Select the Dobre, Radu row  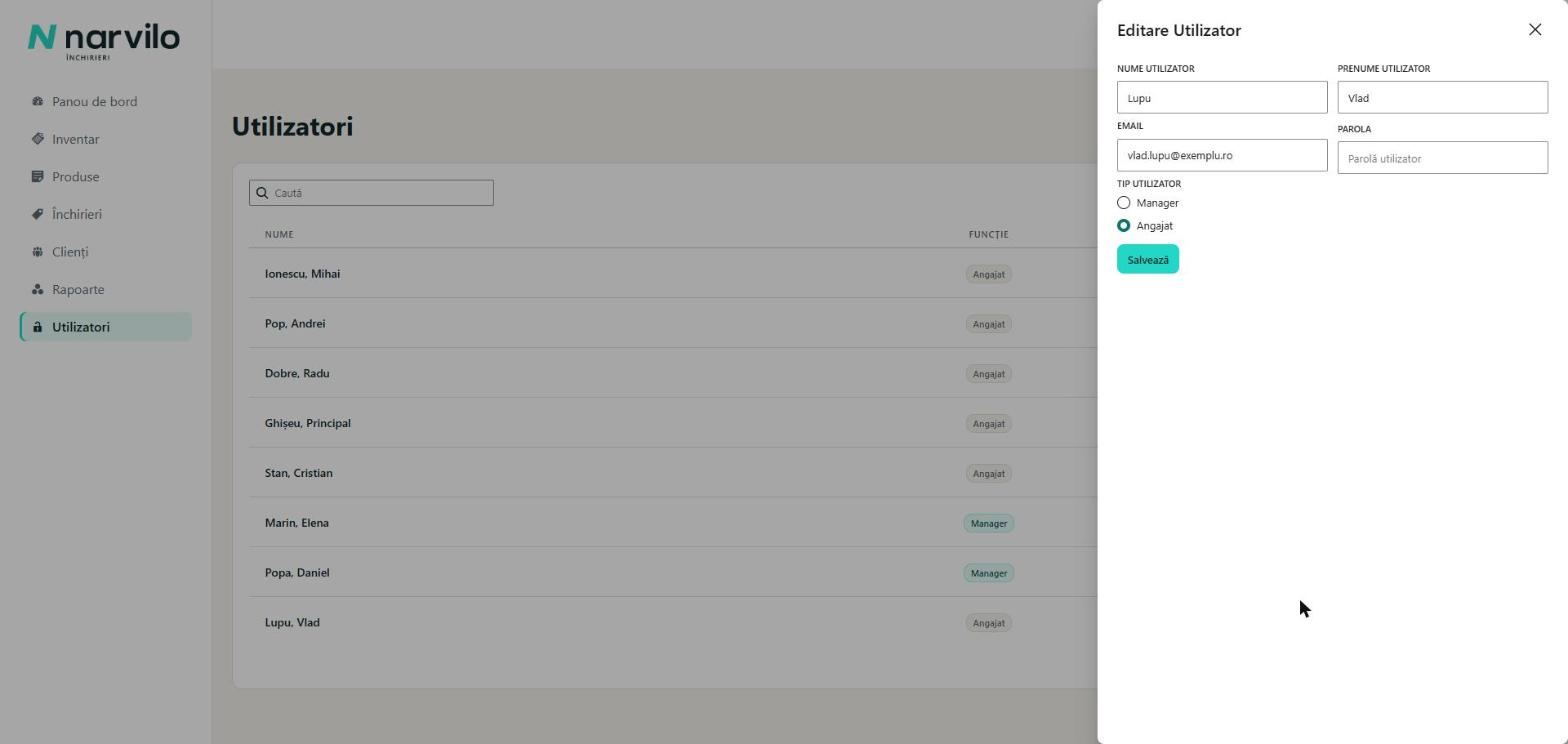pos(673,374)
